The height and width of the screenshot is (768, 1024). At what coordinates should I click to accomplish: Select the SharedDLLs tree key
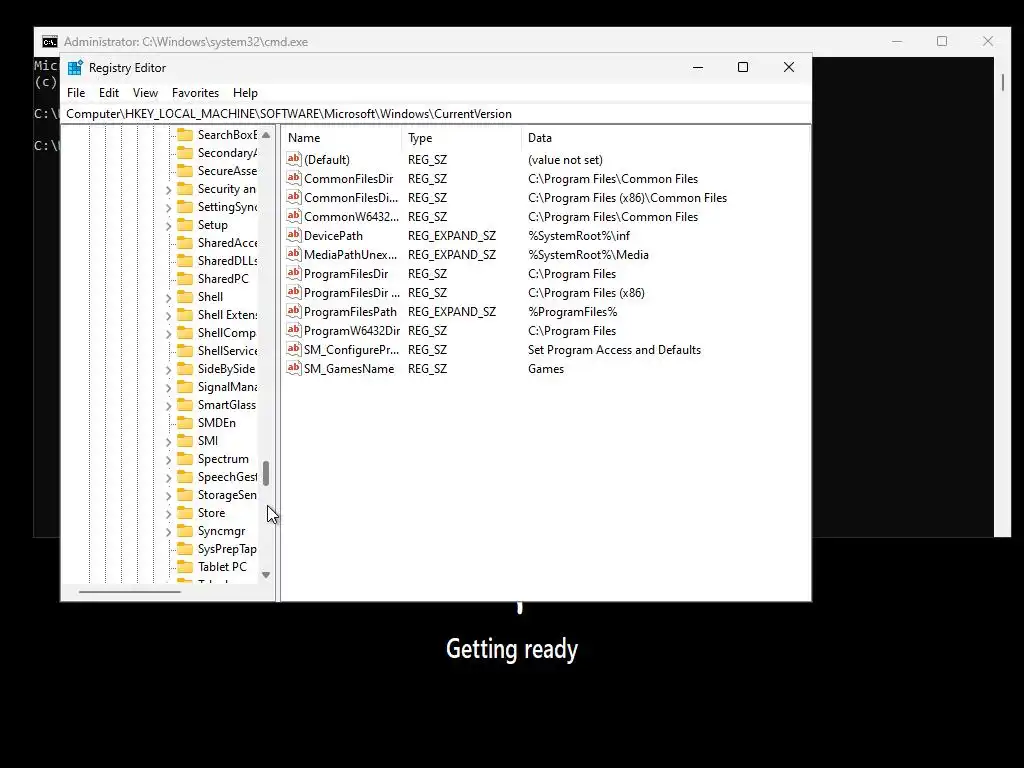tap(227, 261)
